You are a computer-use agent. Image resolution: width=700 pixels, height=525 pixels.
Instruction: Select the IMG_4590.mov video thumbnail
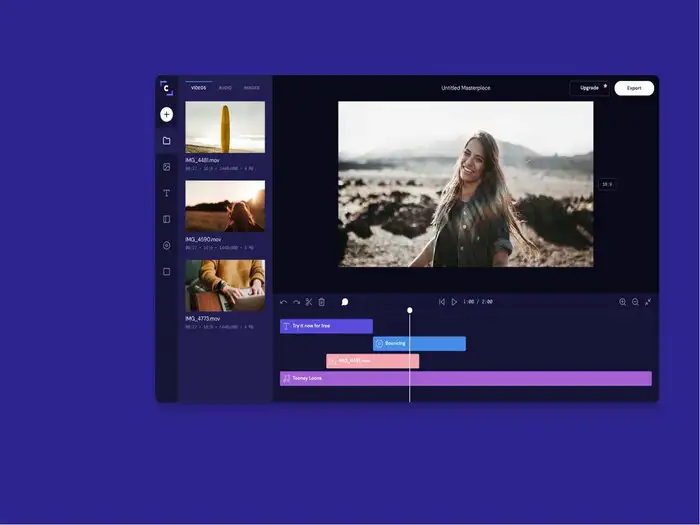[225, 206]
